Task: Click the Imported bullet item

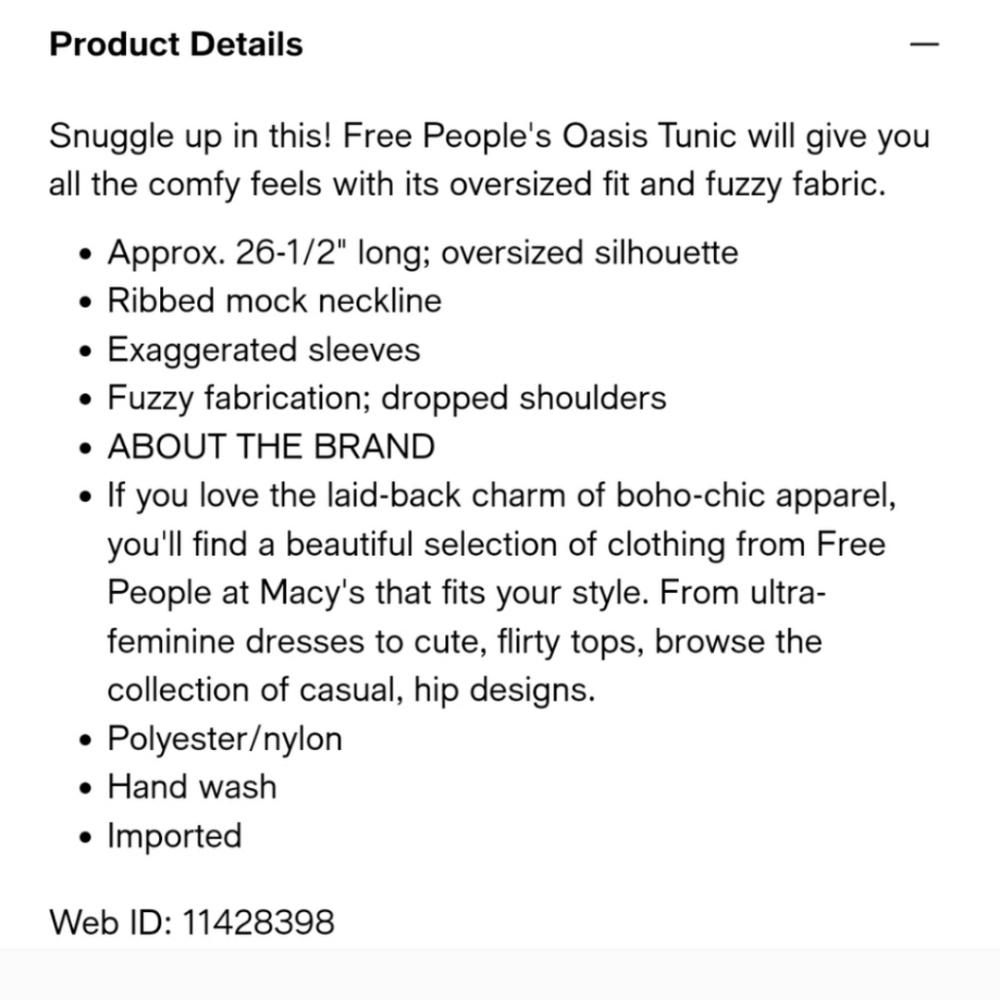Action: (x=175, y=835)
